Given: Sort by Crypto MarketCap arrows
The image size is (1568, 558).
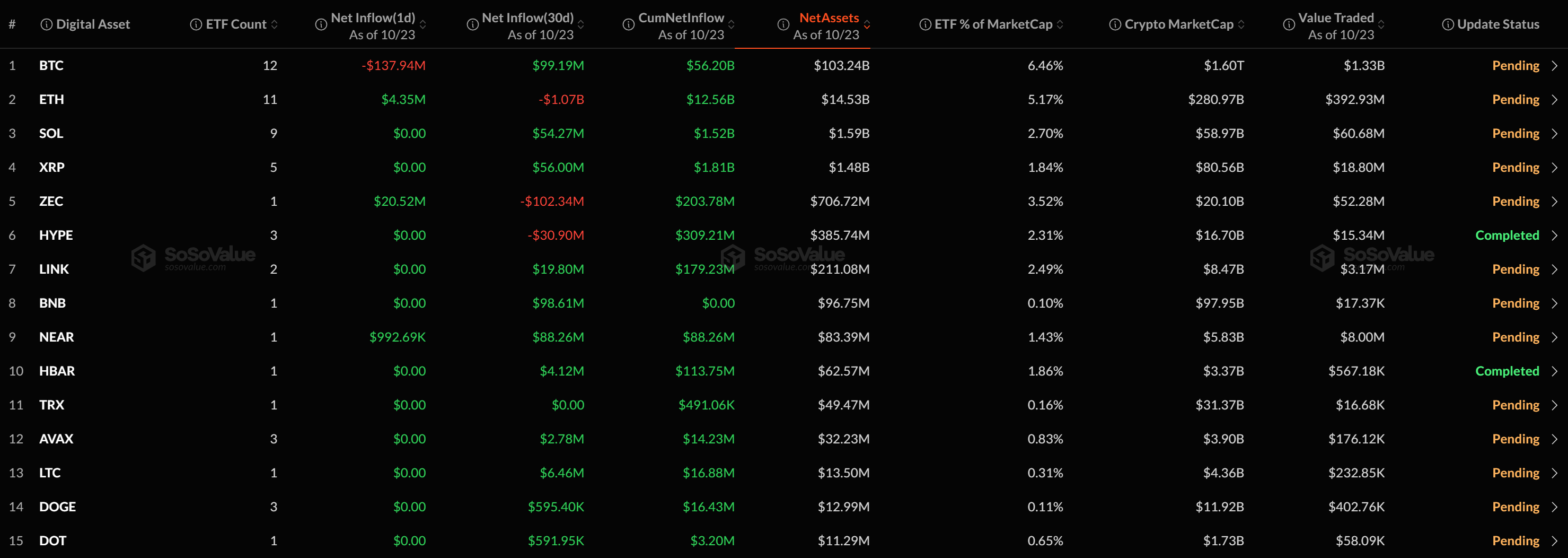Looking at the screenshot, I should click(x=1241, y=24).
